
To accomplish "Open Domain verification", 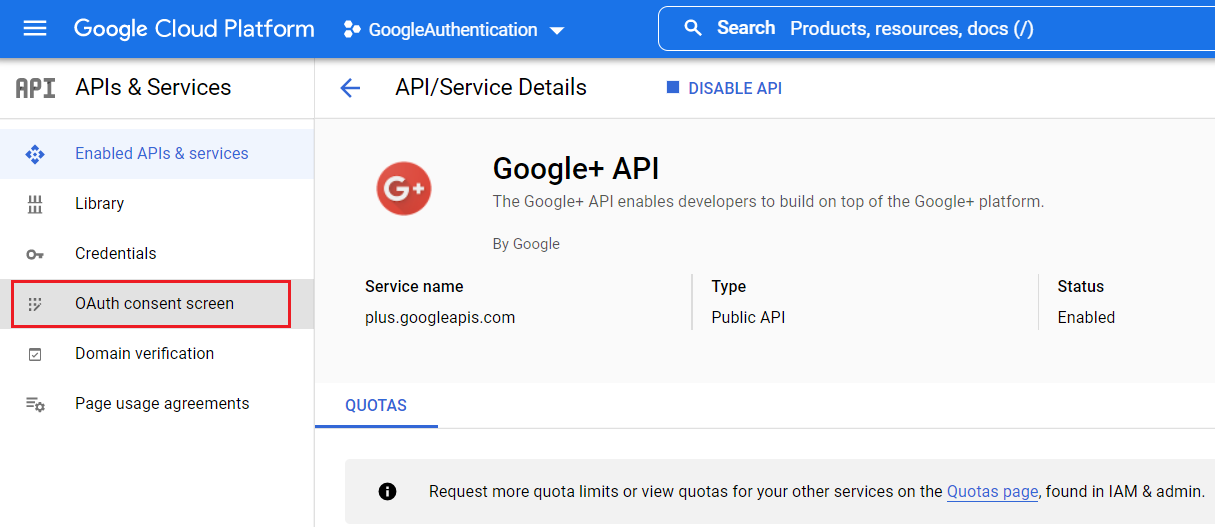I will click(x=157, y=354).
